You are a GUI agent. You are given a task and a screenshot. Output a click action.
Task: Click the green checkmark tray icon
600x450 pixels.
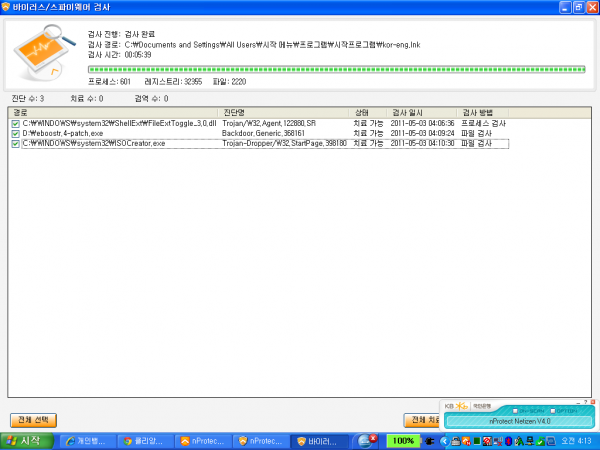[x=540, y=441]
